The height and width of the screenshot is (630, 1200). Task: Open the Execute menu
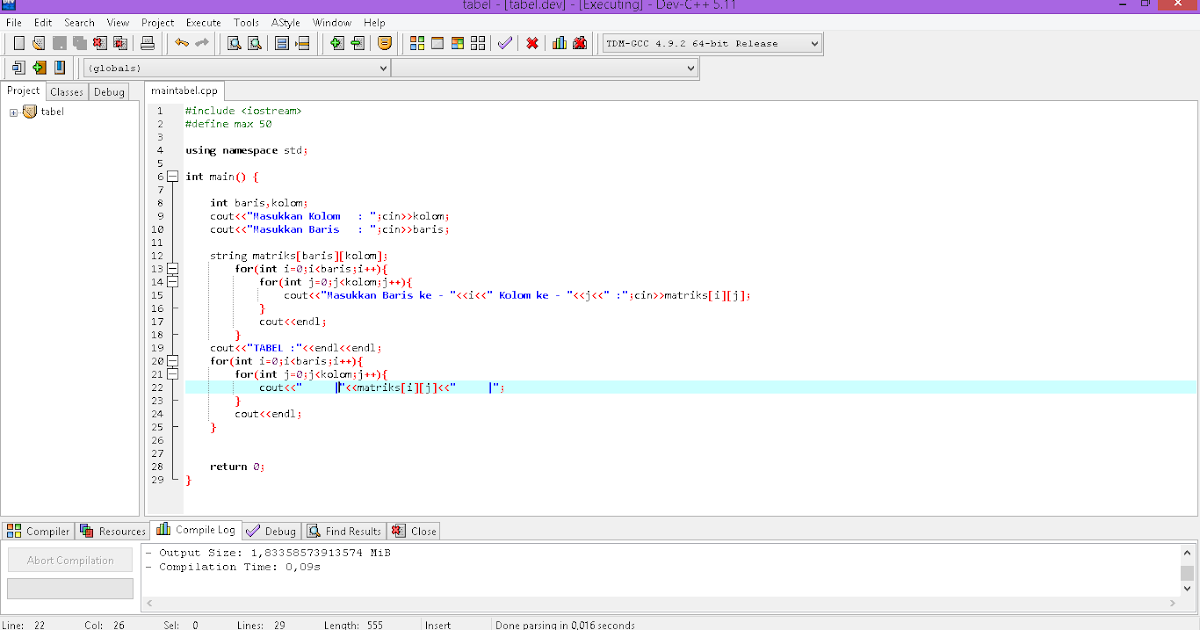203,21
